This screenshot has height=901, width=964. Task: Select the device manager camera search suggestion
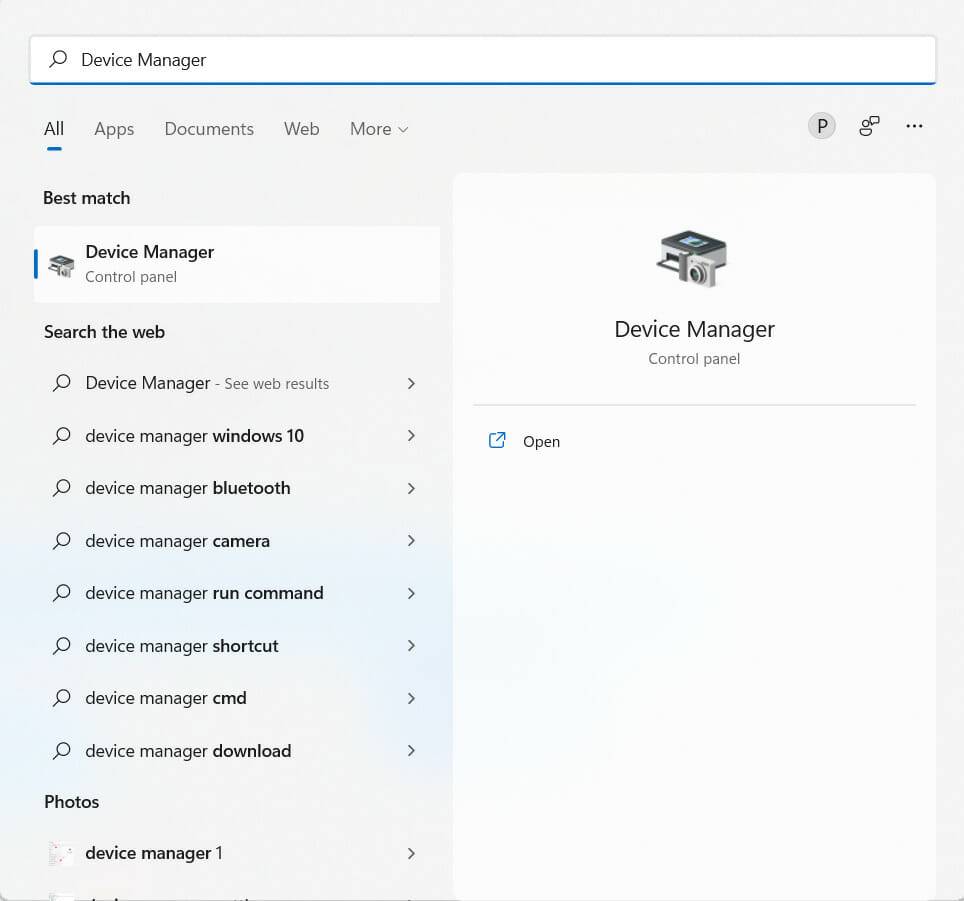coord(177,541)
